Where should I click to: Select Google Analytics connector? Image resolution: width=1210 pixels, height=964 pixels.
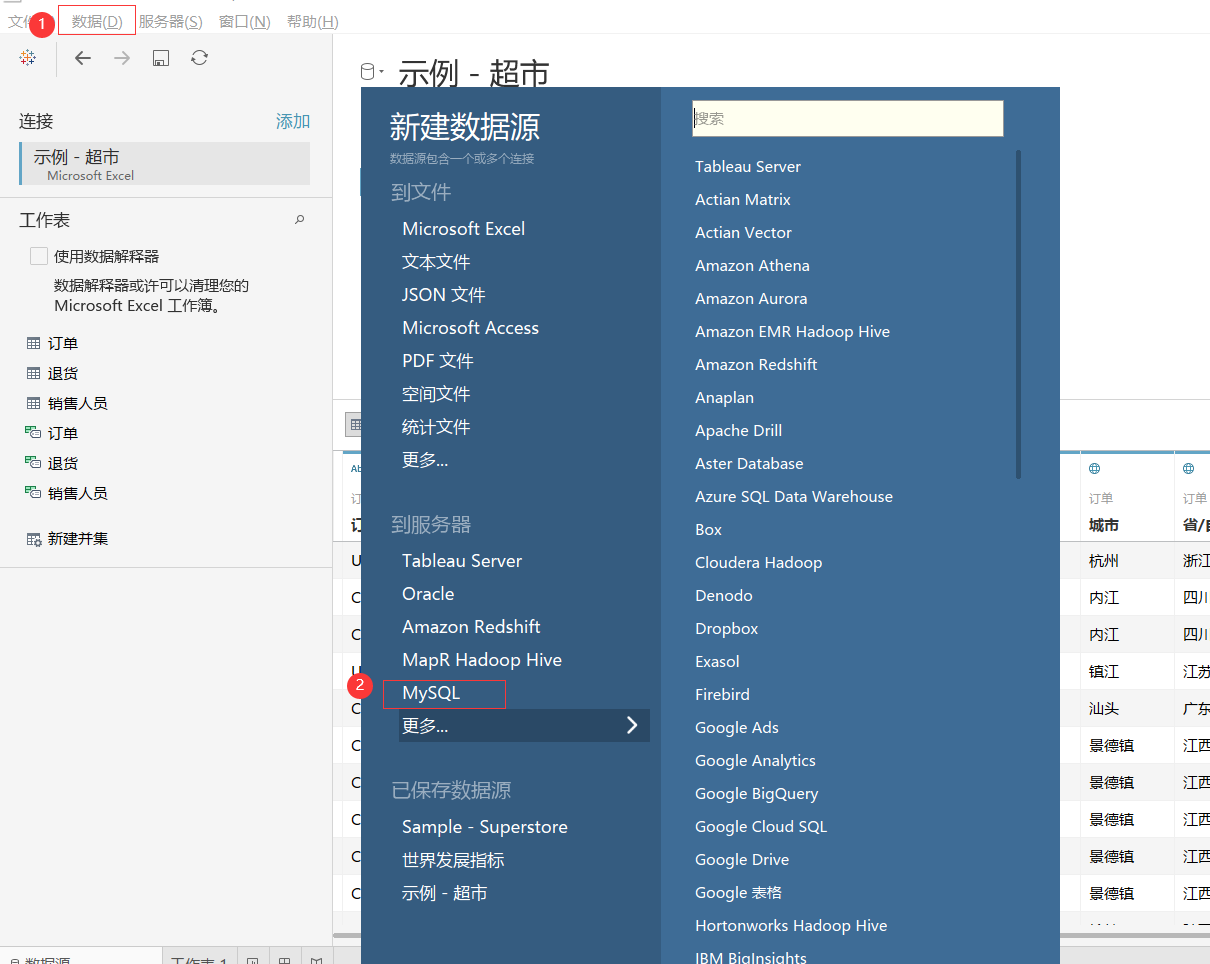pyautogui.click(x=755, y=760)
